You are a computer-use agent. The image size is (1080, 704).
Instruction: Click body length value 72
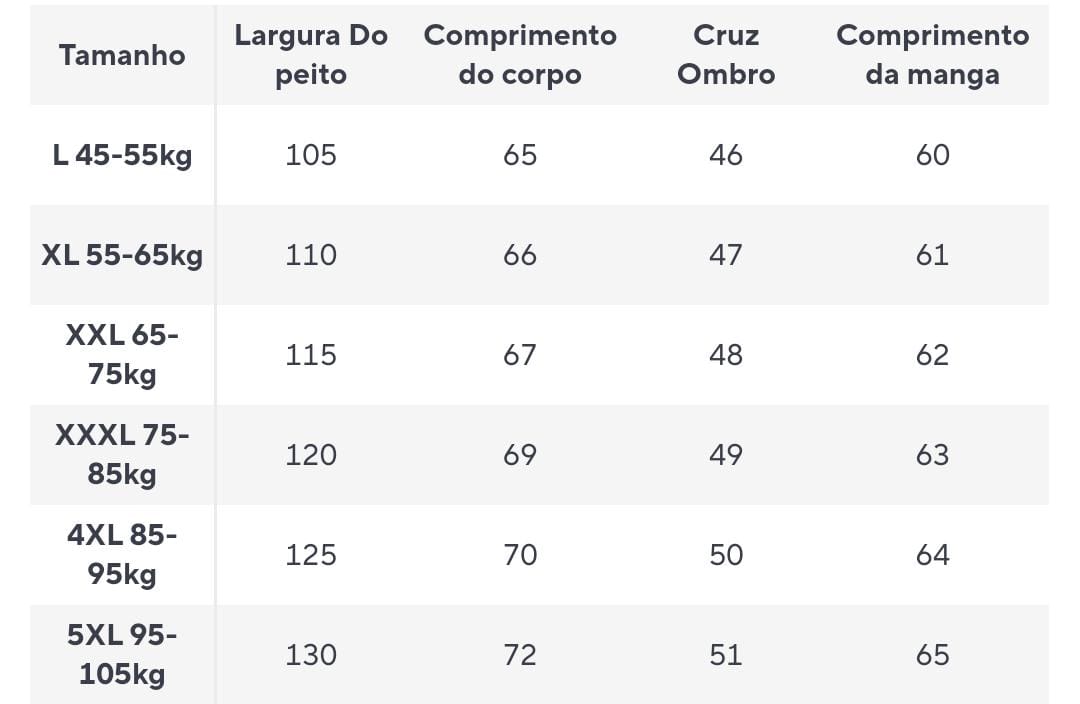pos(520,654)
